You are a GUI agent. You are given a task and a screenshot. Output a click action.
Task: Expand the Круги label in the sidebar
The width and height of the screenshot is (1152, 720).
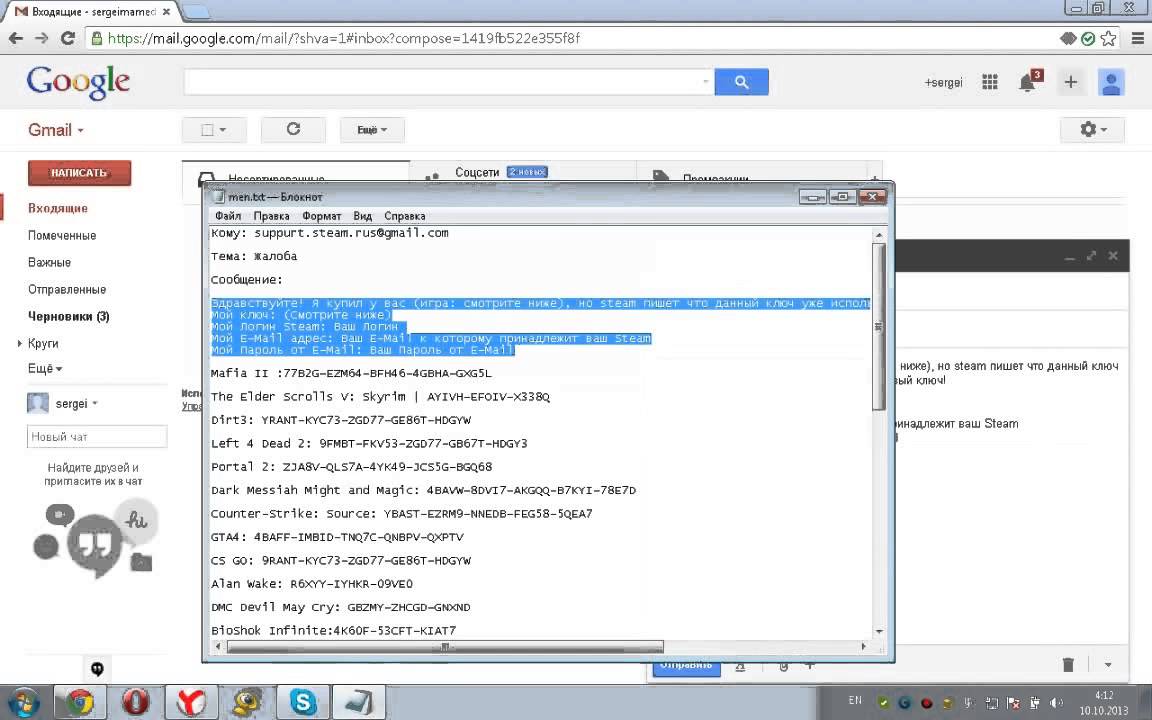coord(20,343)
